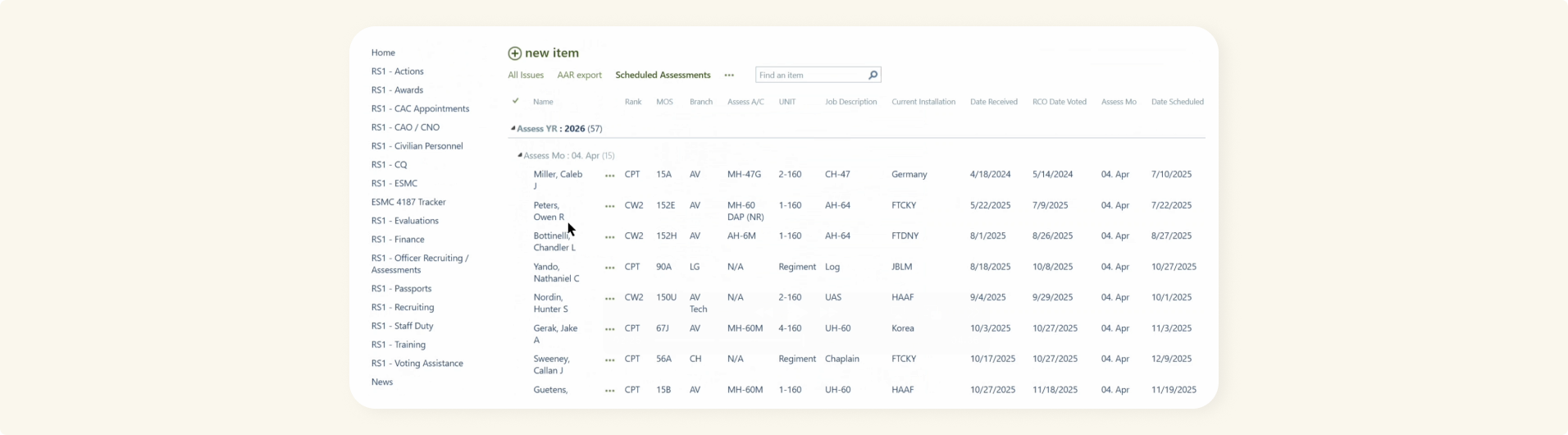Open RS1 - Awards in sidebar
1568x435 pixels.
point(397,90)
